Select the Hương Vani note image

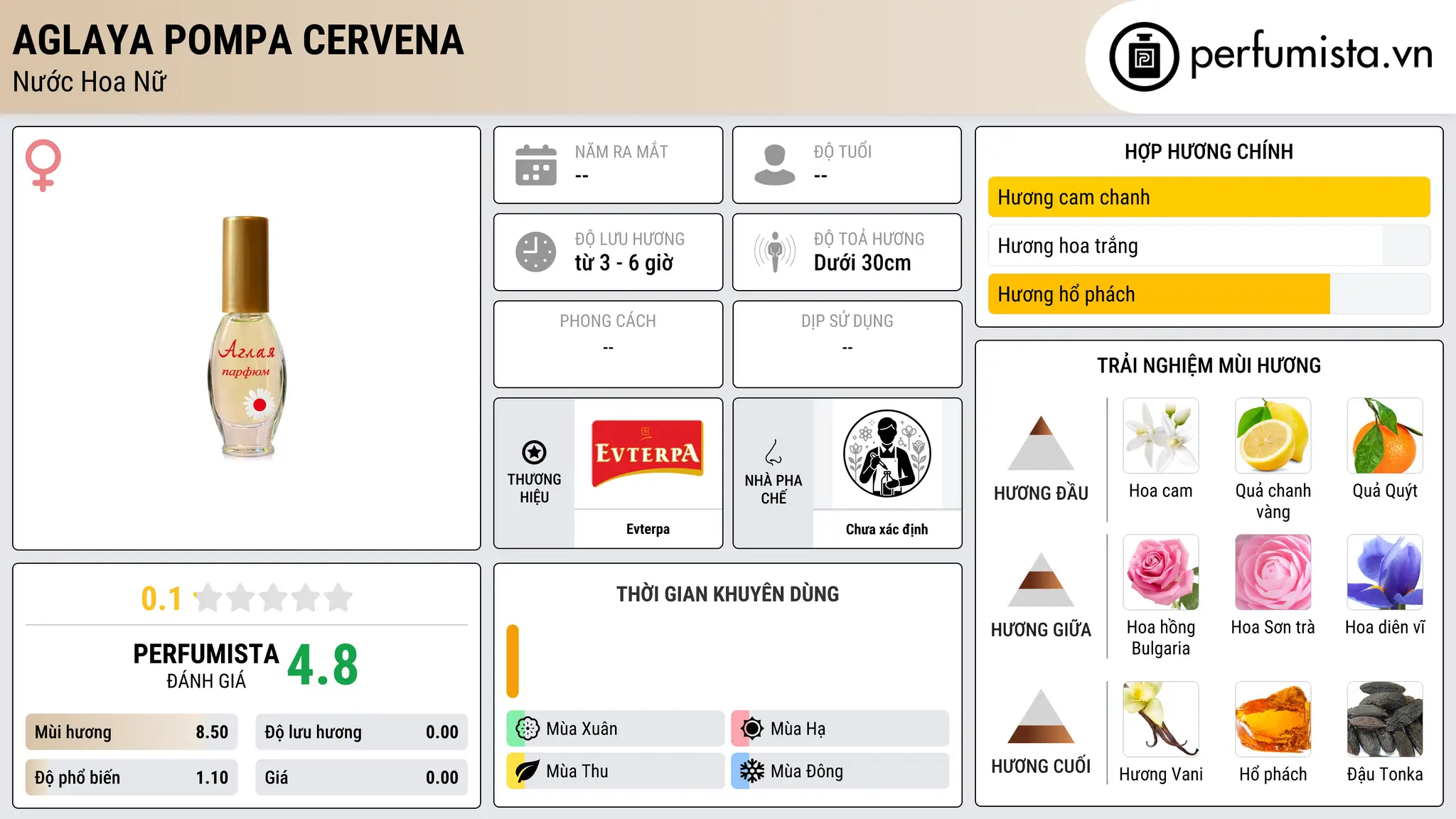(x=1161, y=719)
